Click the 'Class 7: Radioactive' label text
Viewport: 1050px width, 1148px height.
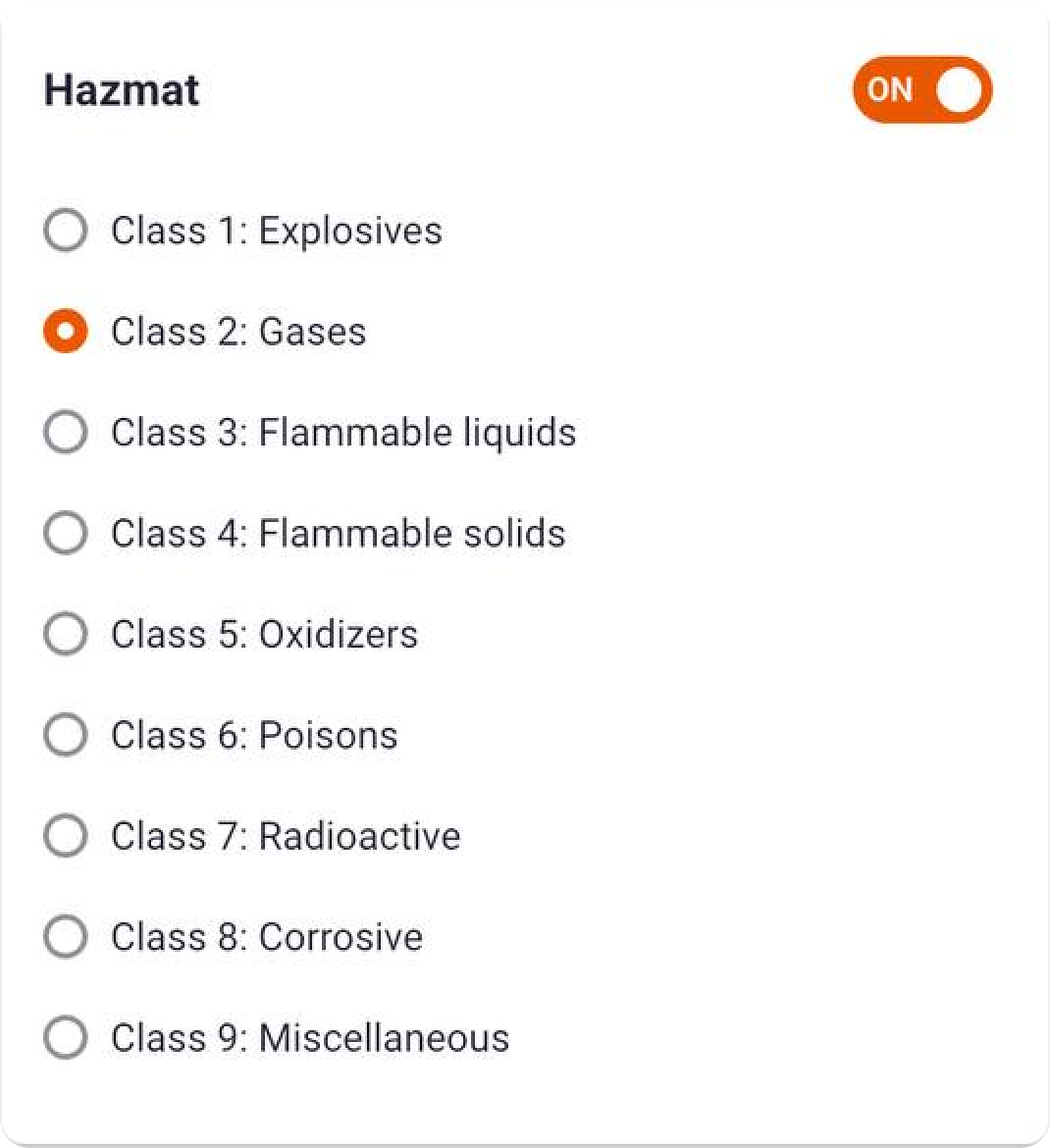[287, 836]
